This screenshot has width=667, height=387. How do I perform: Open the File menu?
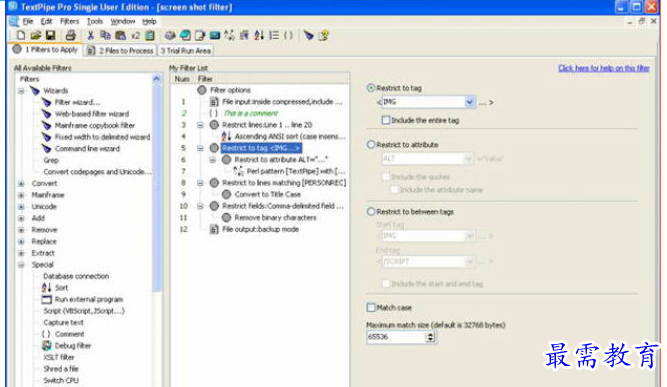[28, 21]
